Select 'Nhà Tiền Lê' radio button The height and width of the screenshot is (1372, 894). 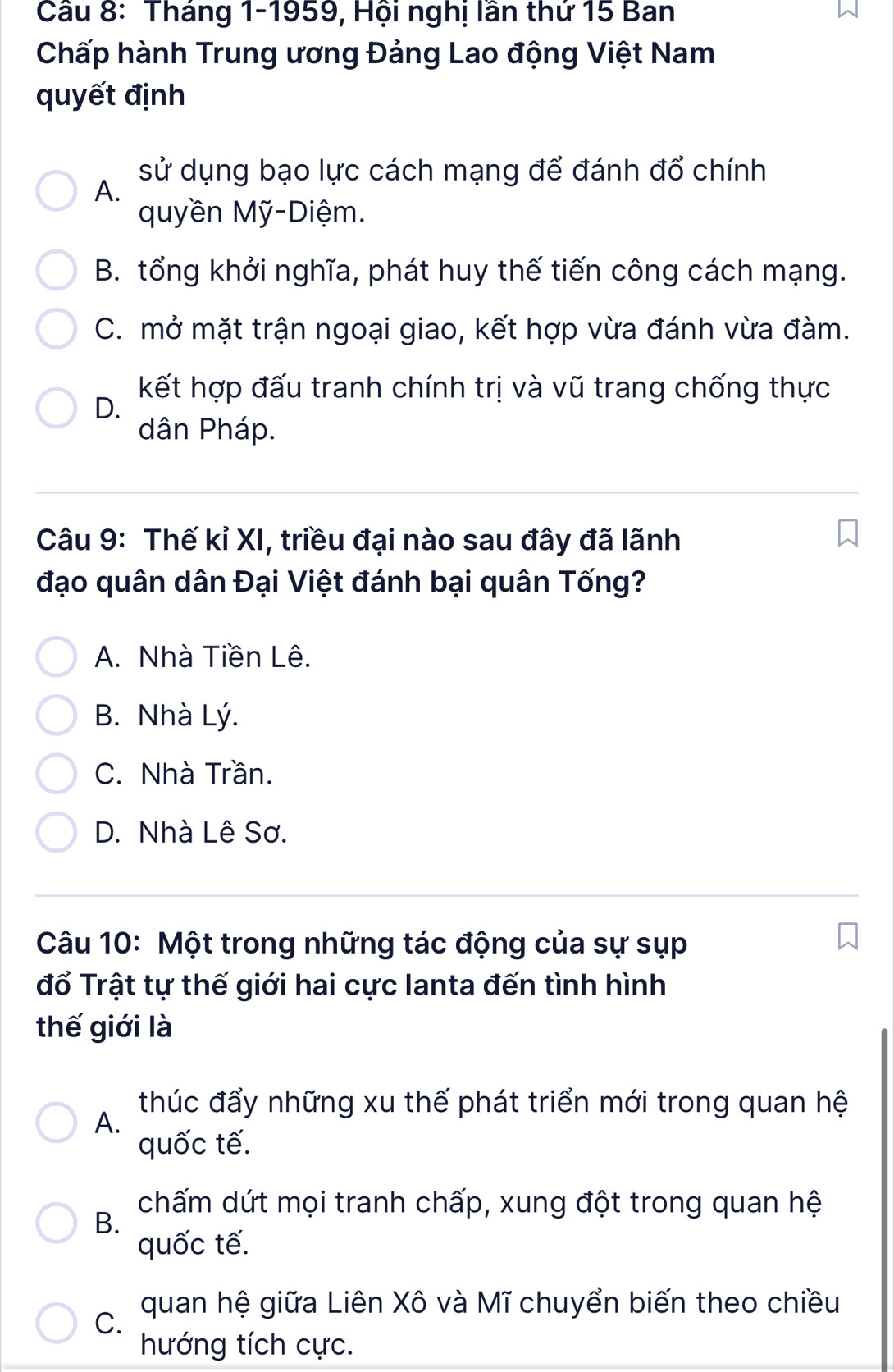click(x=57, y=657)
